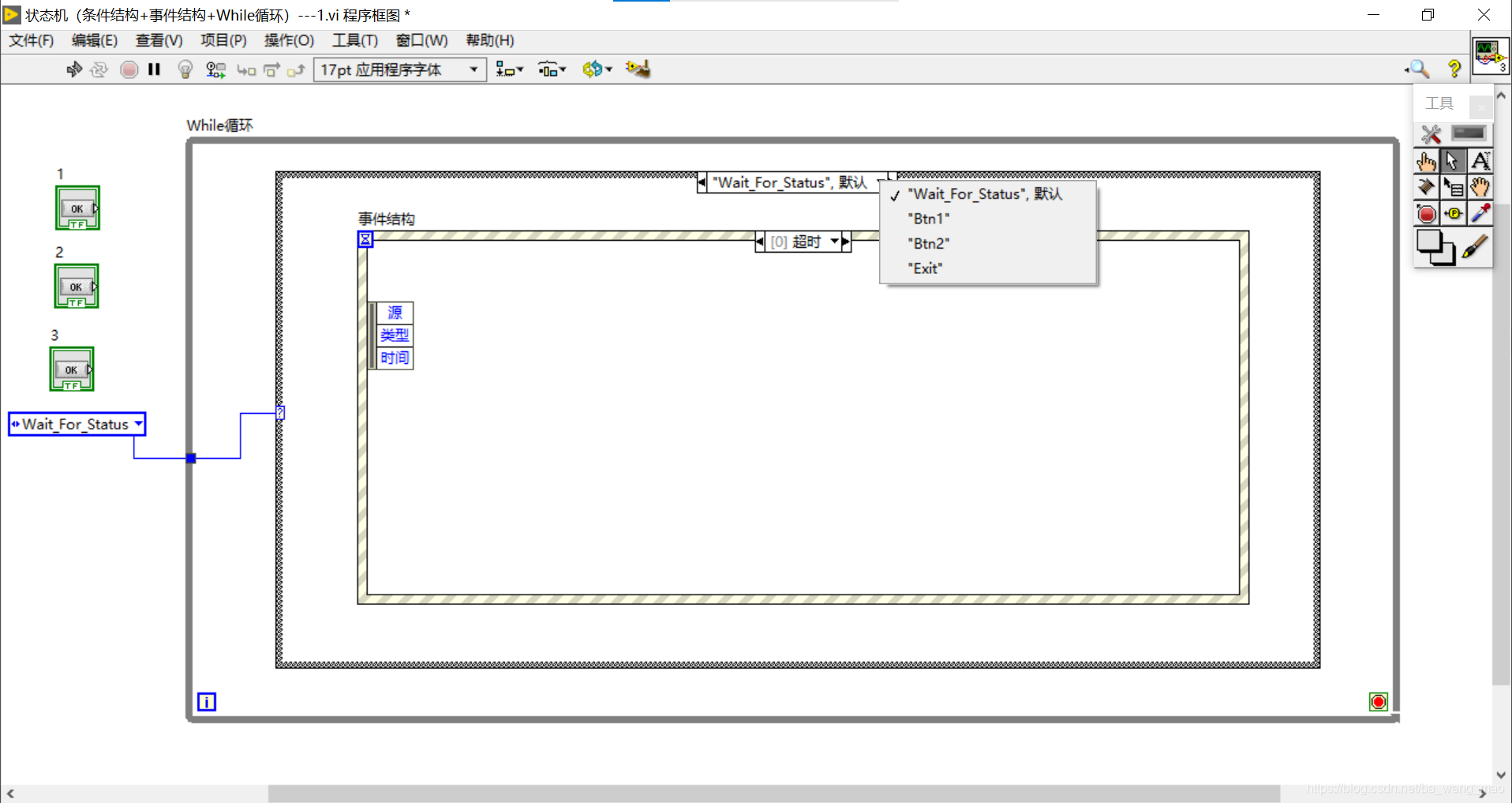
Task: Select the Position arrow tool
Action: (x=1453, y=161)
